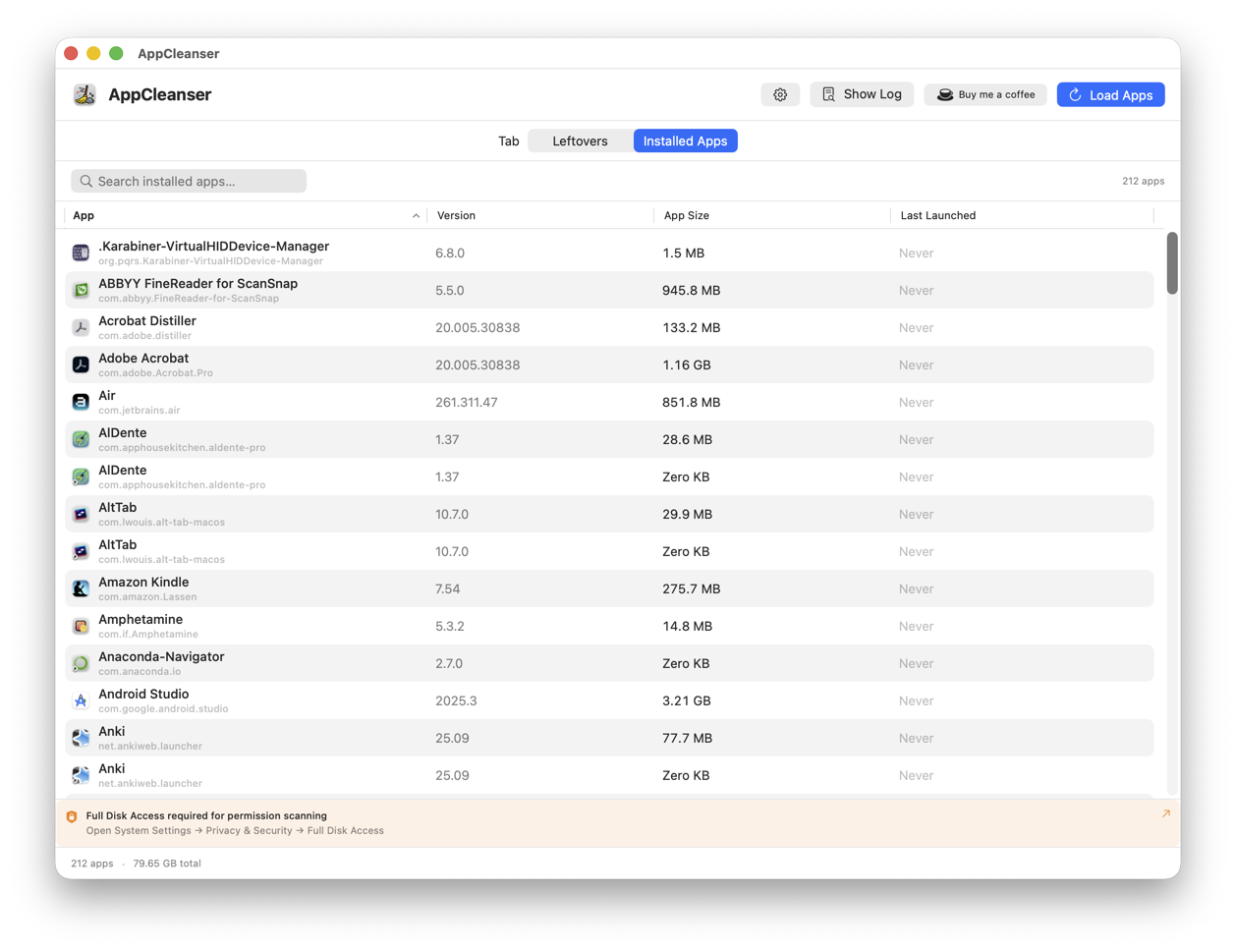This screenshot has height=952, width=1236.
Task: Click the 3.21 GB size value
Action: pyautogui.click(x=686, y=701)
